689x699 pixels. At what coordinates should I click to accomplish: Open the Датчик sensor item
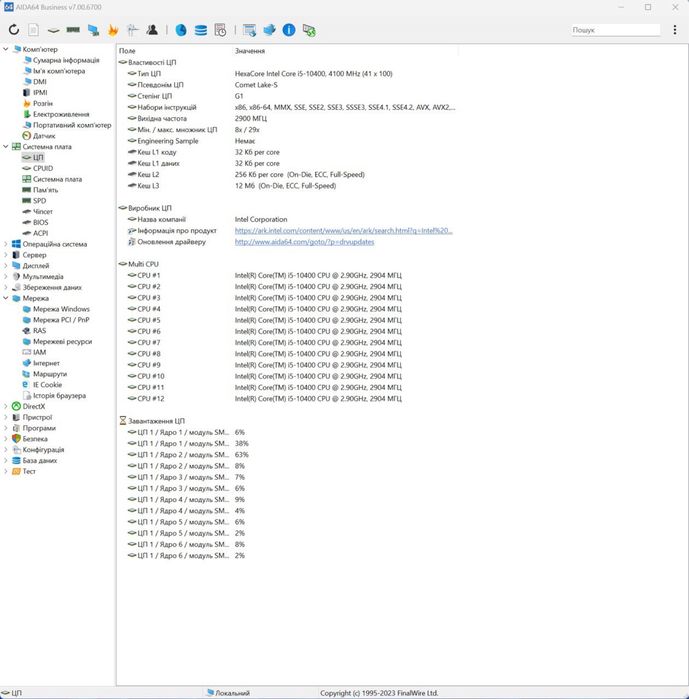44,136
